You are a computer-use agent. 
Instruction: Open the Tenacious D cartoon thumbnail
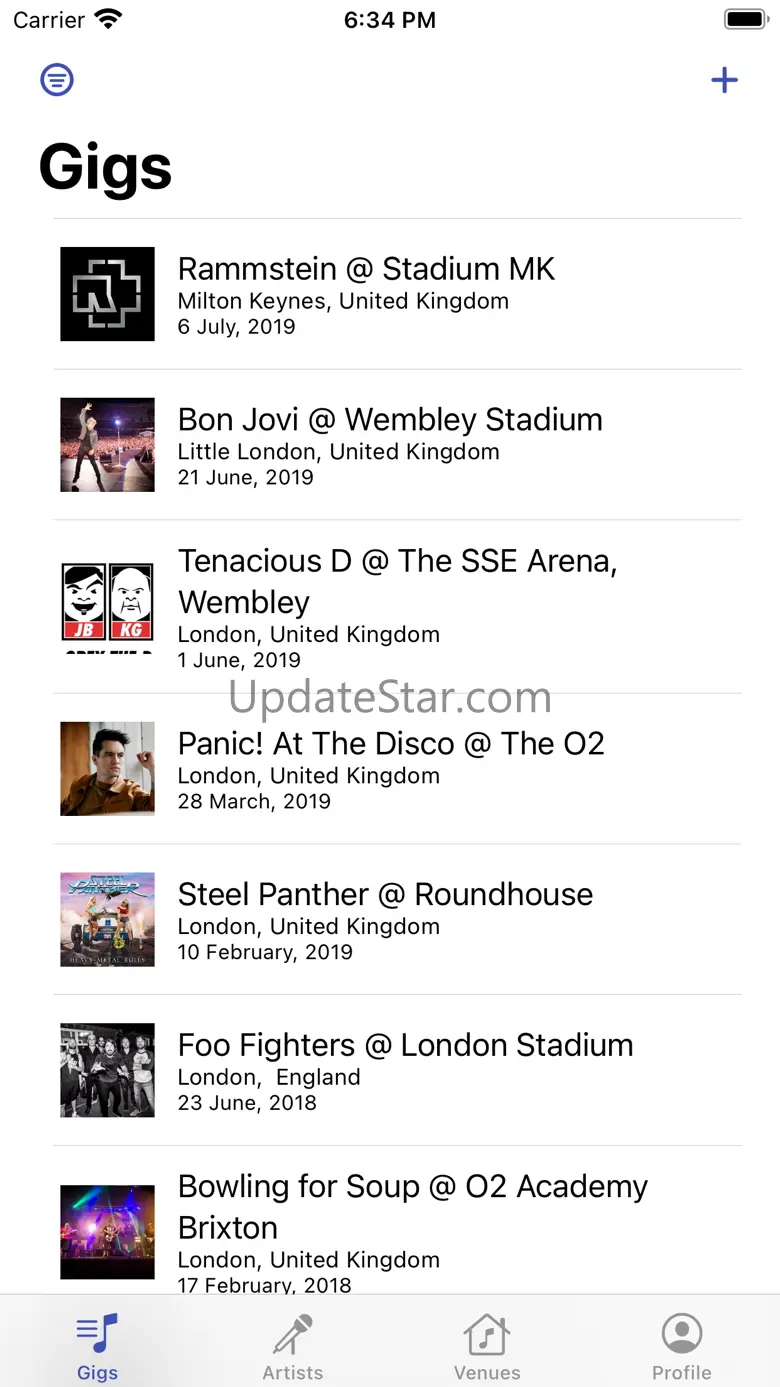[107, 607]
